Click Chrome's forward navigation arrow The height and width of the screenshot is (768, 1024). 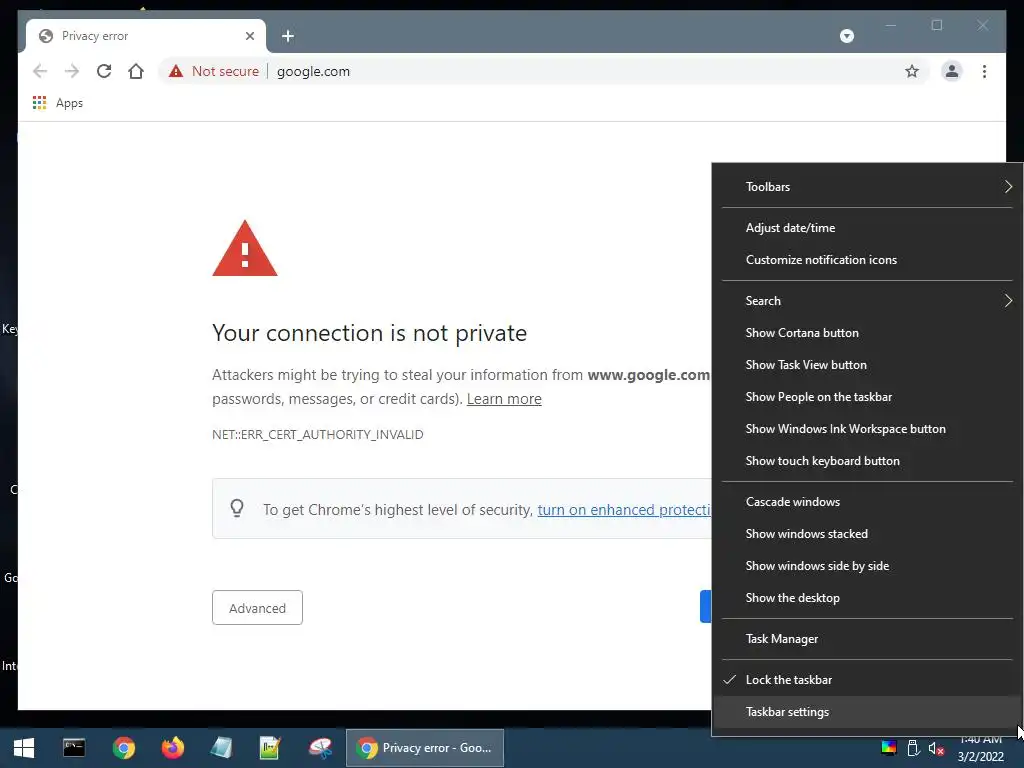coord(72,71)
